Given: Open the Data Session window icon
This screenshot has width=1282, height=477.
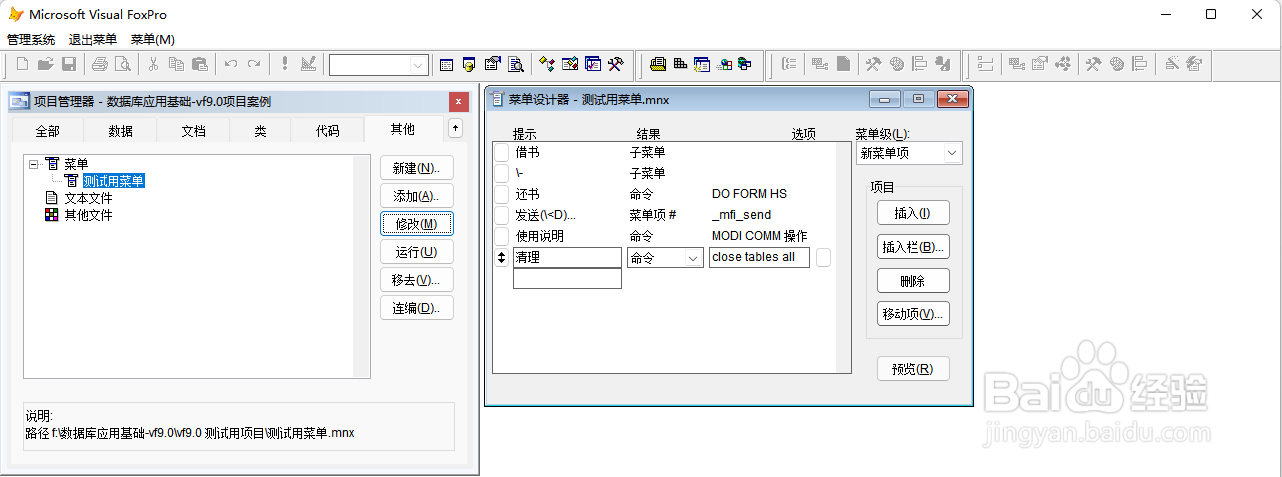Looking at the screenshot, I should click(x=469, y=64).
